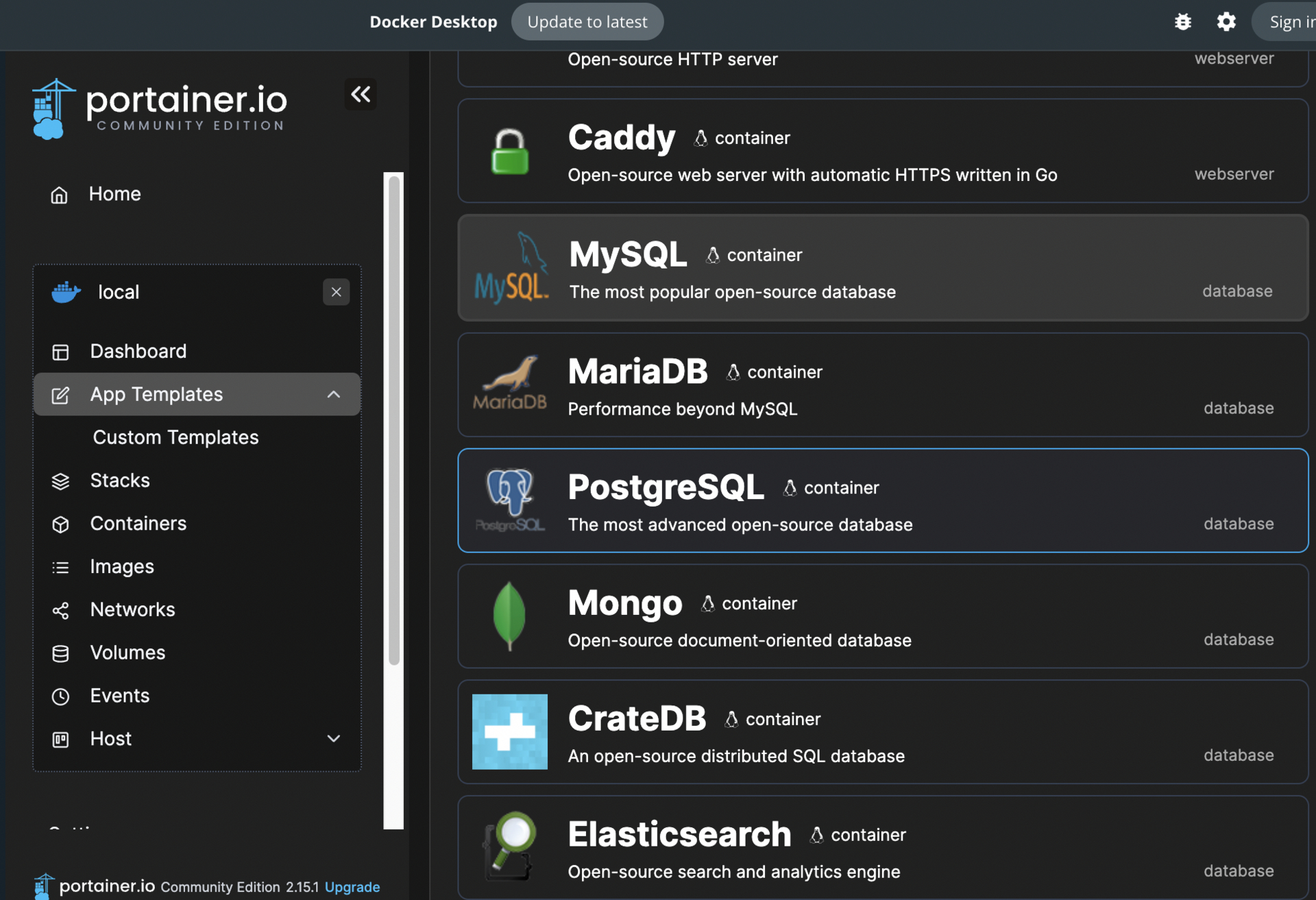Select the CrateDB template title
1316x900 pixels.
point(637,718)
